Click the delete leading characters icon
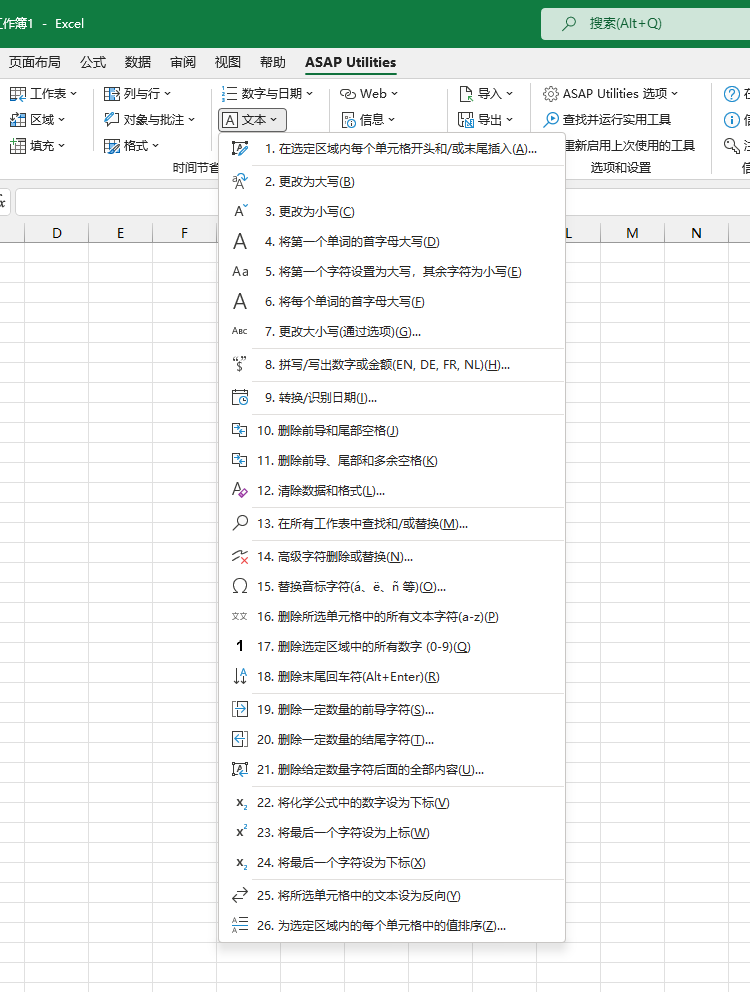Image resolution: width=750 pixels, height=992 pixels. (x=240, y=709)
